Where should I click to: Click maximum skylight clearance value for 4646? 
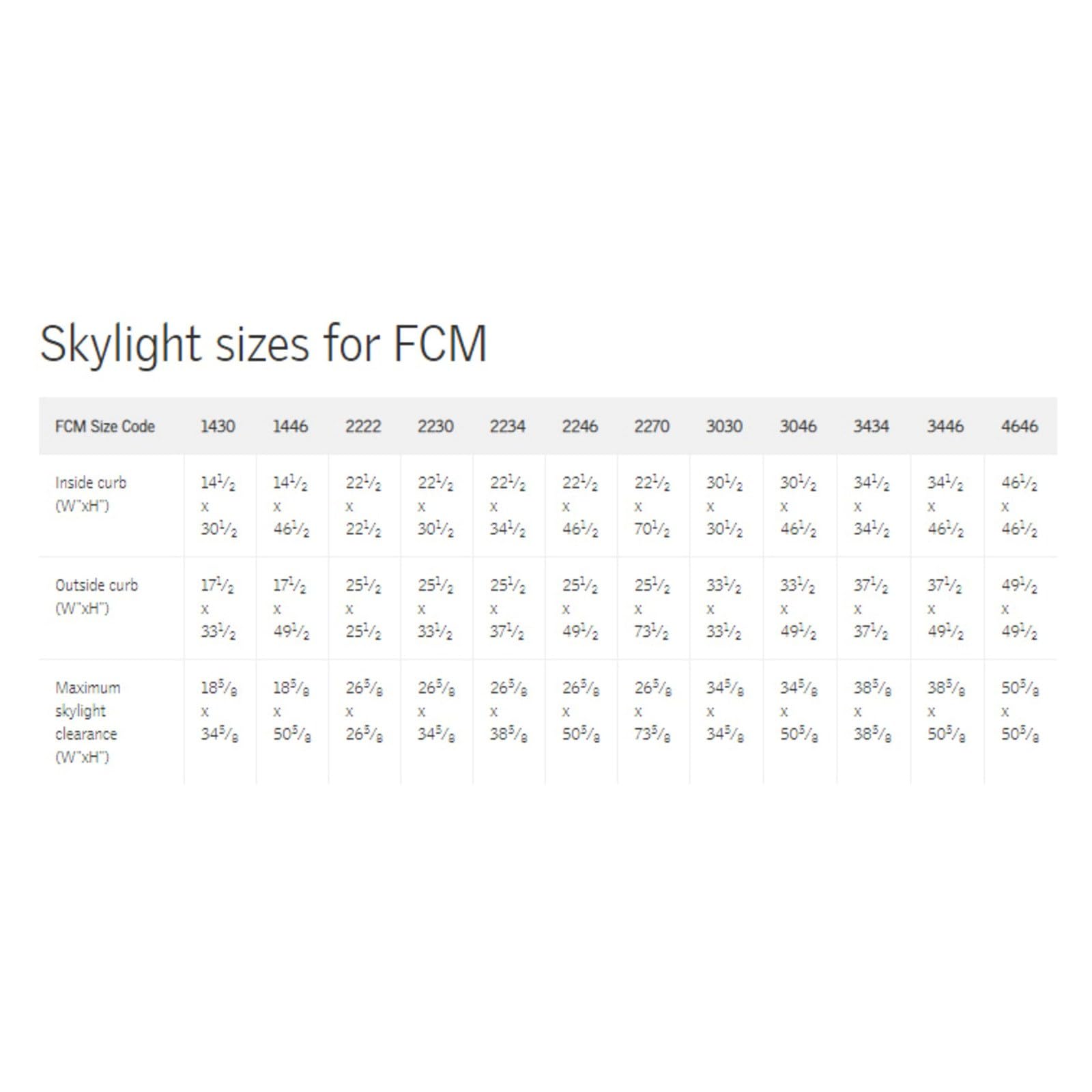pos(1020,711)
